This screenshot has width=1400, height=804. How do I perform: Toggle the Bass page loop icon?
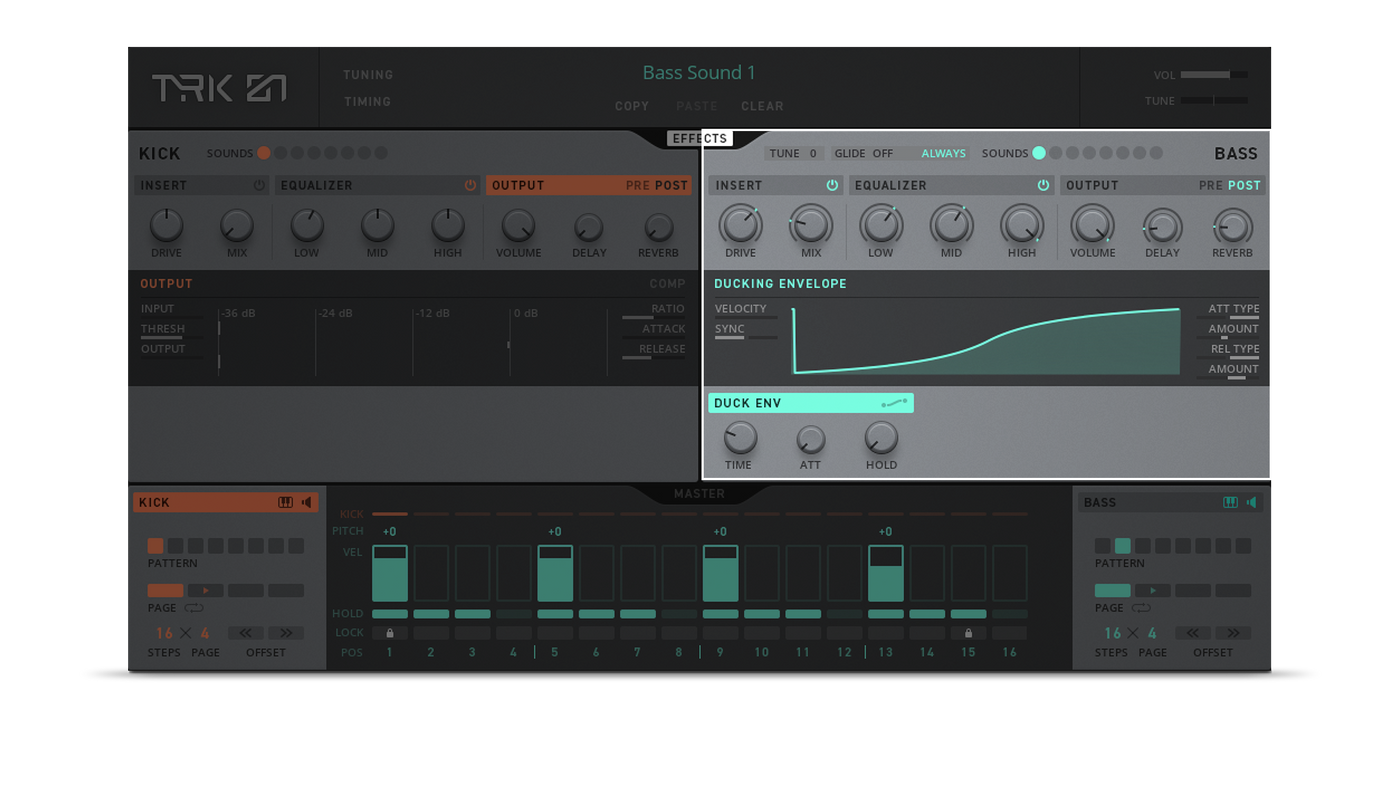(x=1141, y=608)
